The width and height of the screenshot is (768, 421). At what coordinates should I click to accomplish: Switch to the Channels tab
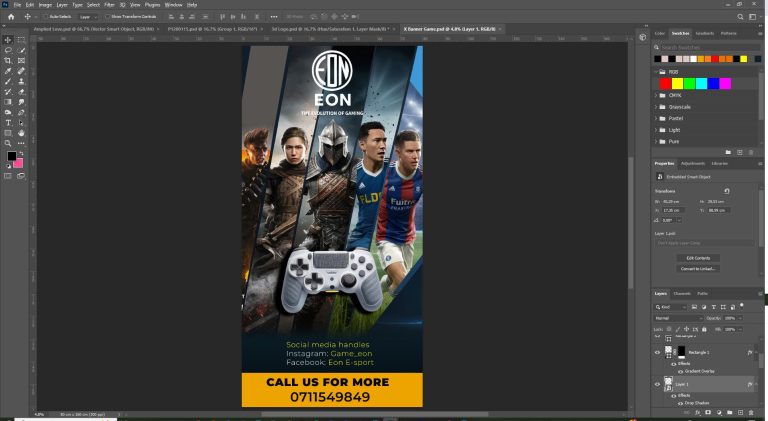coord(681,294)
